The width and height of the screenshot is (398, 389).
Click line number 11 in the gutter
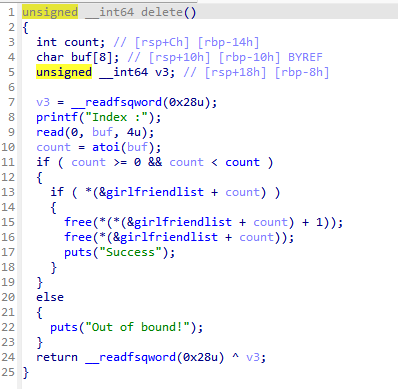click(8, 162)
